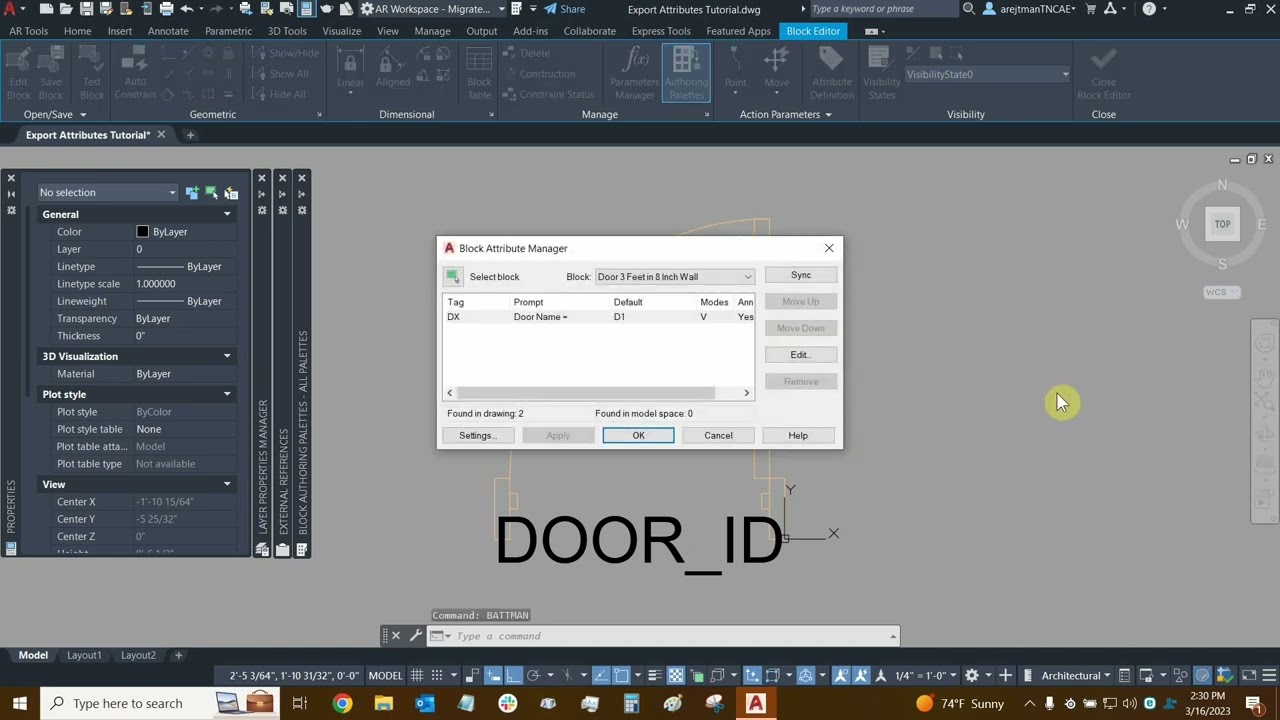Image resolution: width=1280 pixels, height=720 pixels.
Task: Click the search magnifier icon in title bar
Action: click(x=968, y=9)
